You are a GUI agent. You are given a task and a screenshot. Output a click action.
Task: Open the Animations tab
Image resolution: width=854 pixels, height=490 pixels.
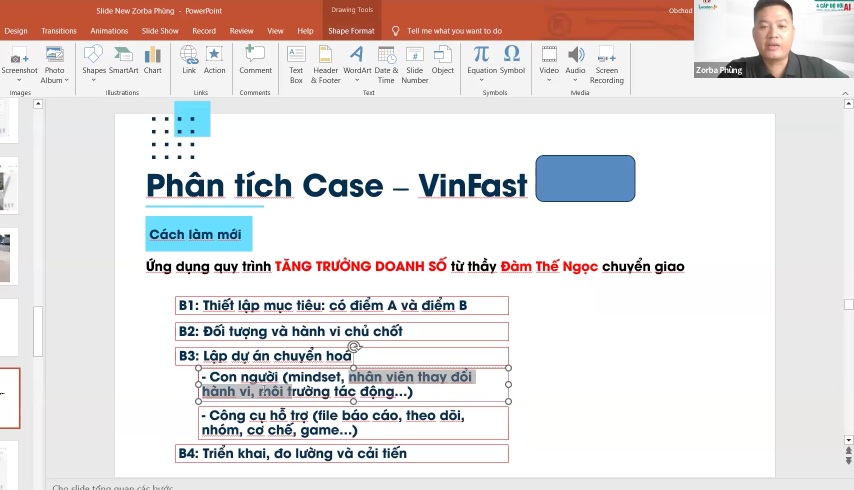pyautogui.click(x=109, y=31)
